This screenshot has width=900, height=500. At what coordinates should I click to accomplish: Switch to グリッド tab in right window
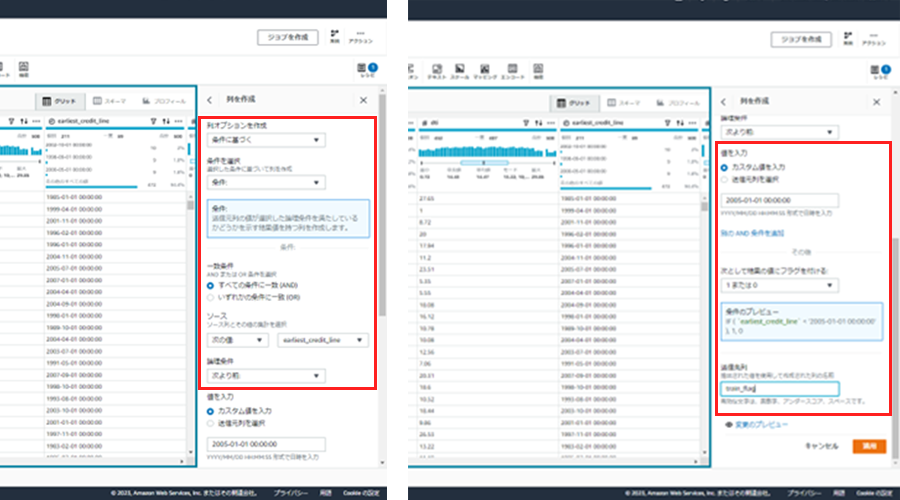click(573, 103)
